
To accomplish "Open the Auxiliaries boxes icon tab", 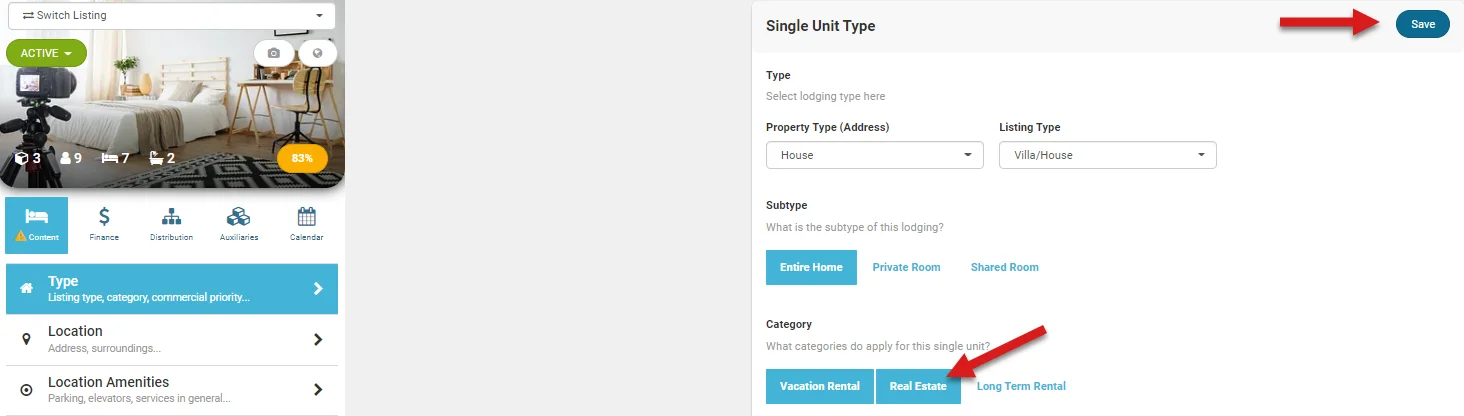I will click(x=239, y=224).
